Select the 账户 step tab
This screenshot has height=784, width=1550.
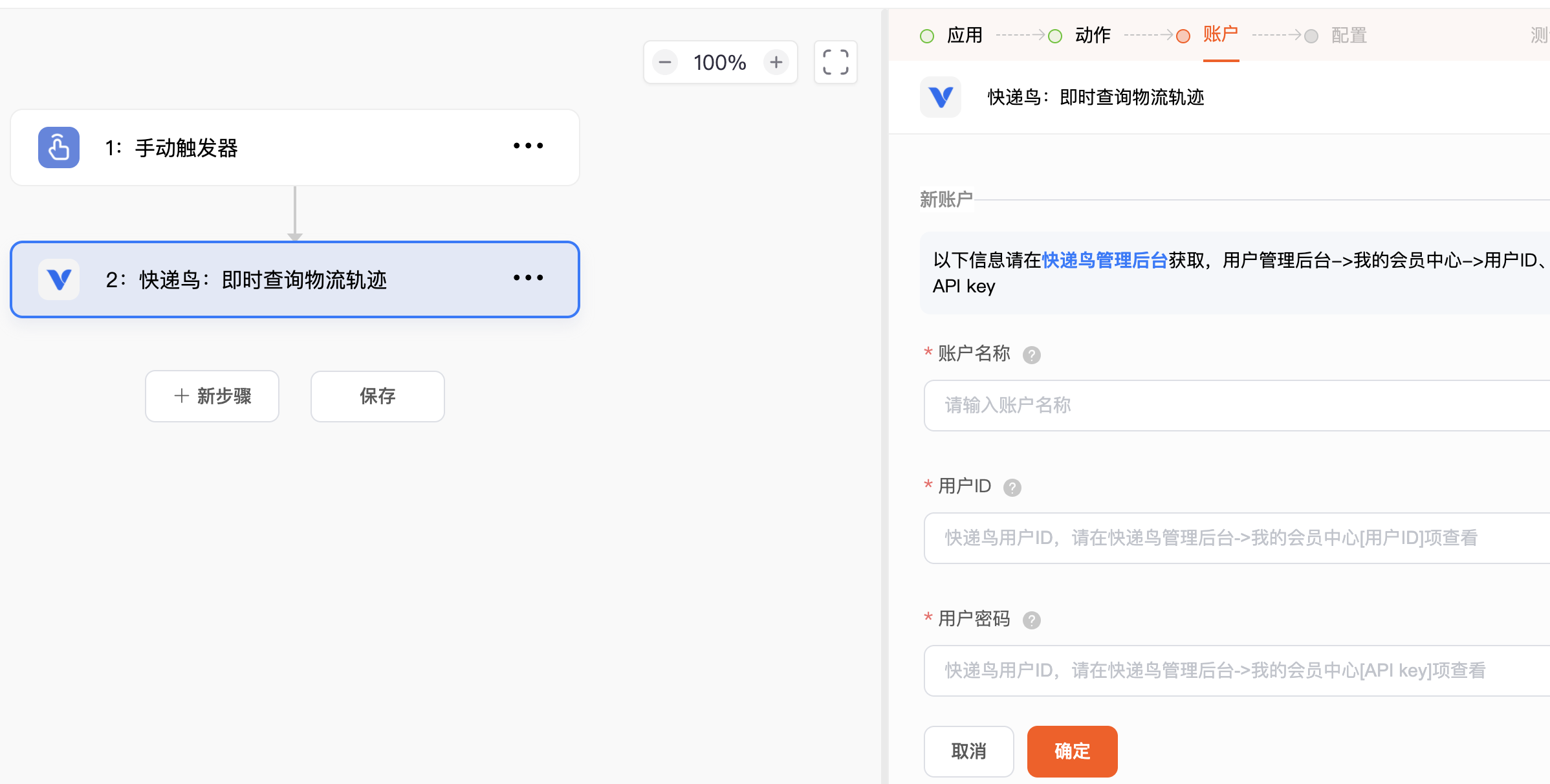(x=1220, y=34)
